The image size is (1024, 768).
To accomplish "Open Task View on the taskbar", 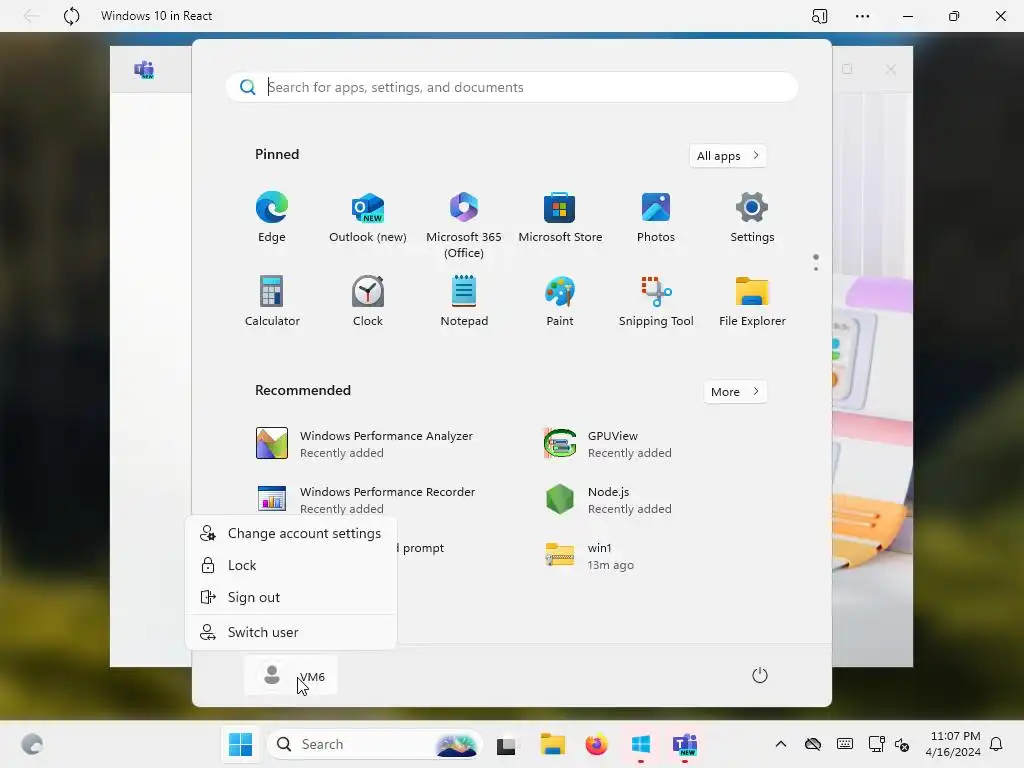I will [506, 744].
